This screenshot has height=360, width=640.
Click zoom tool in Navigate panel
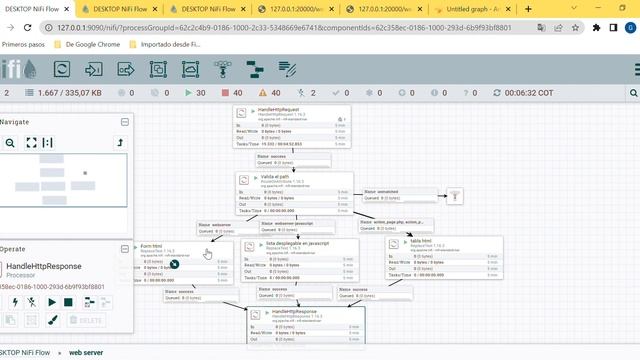click(10, 143)
